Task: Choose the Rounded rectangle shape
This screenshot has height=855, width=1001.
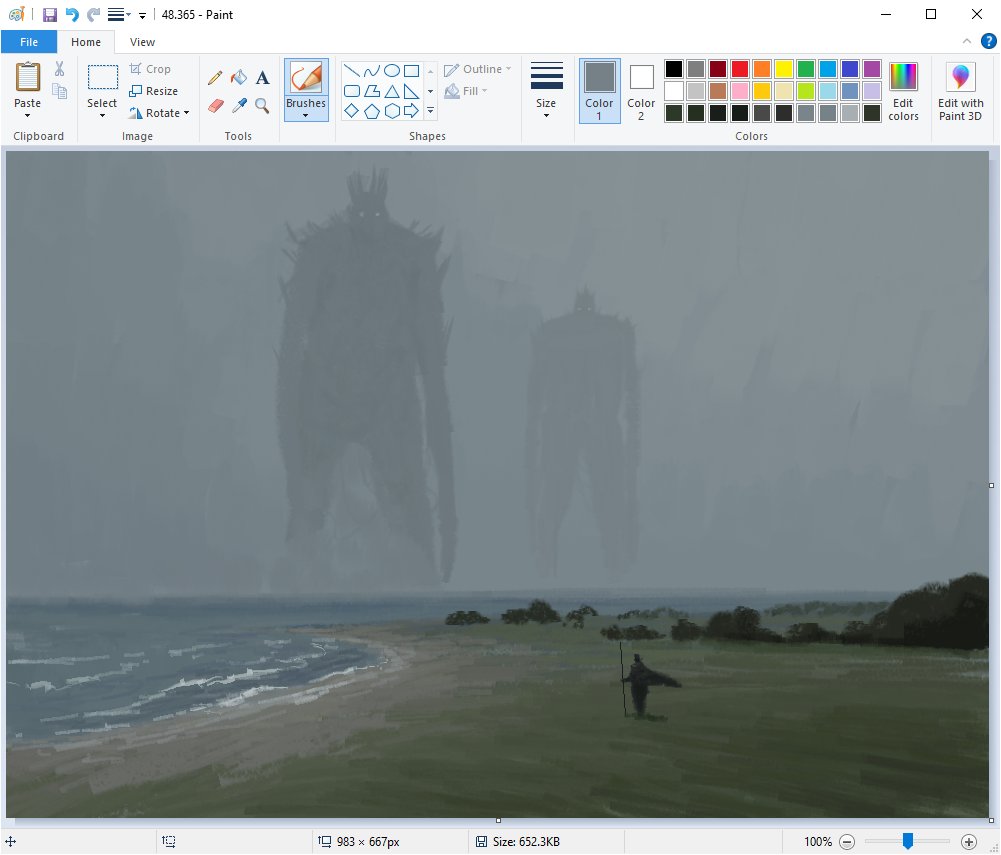Action: (x=352, y=91)
